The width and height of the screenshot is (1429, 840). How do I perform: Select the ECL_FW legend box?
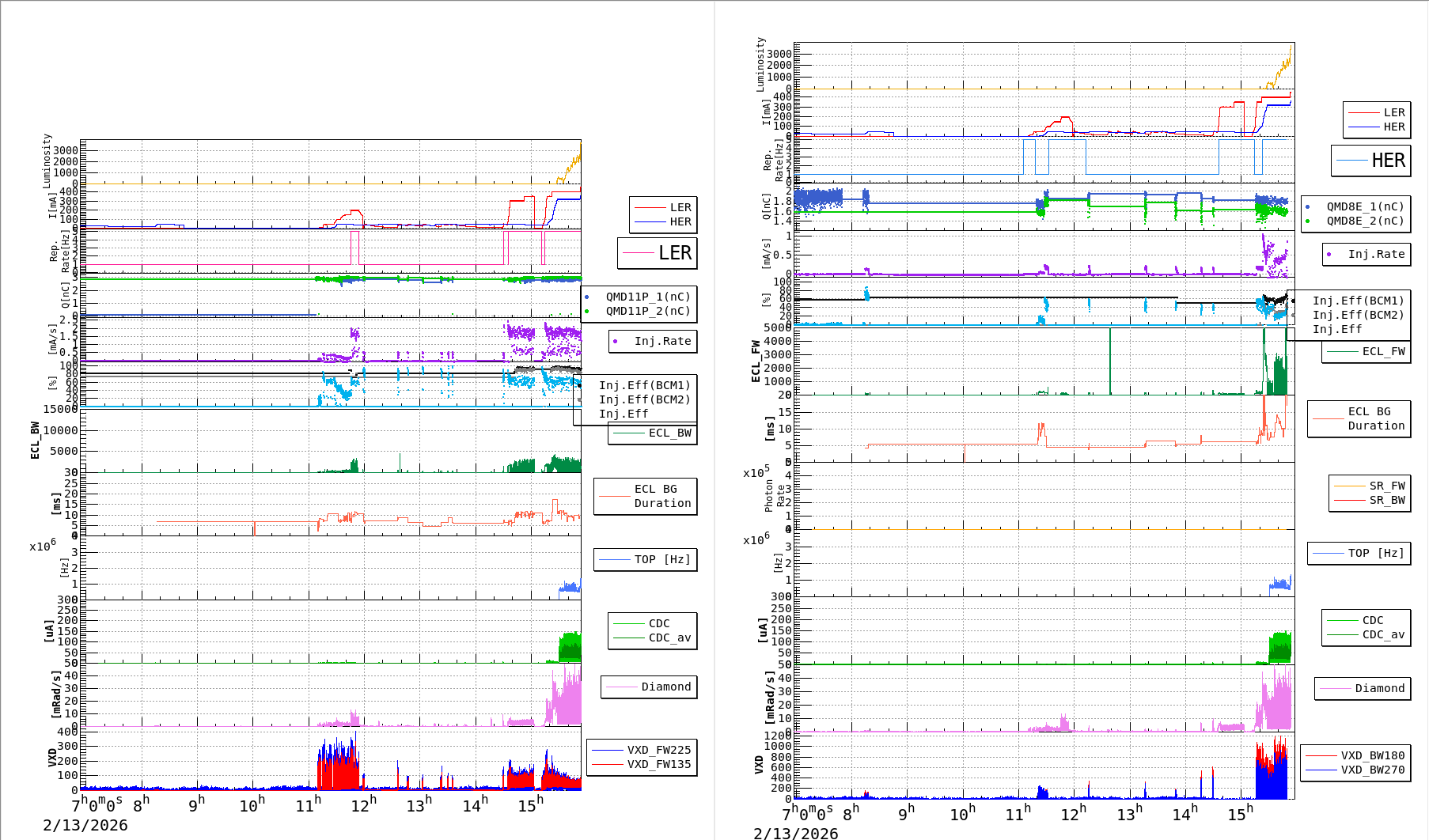(x=1366, y=352)
